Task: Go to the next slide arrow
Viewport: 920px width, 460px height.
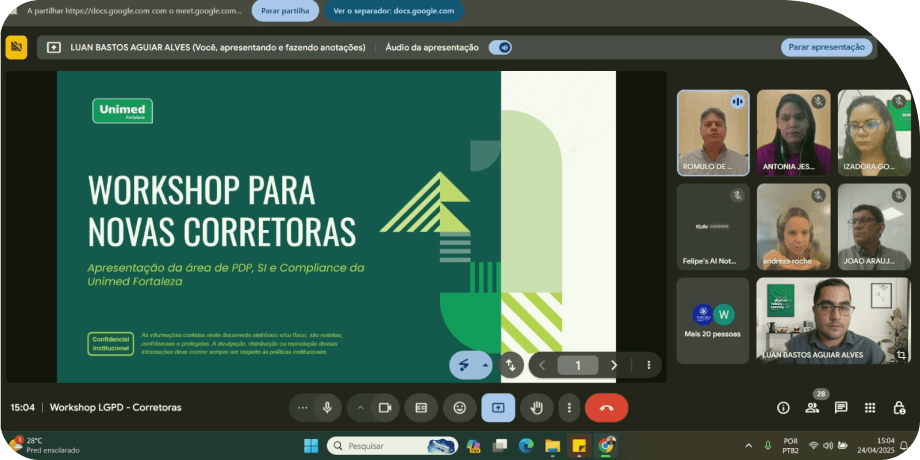Action: point(614,366)
